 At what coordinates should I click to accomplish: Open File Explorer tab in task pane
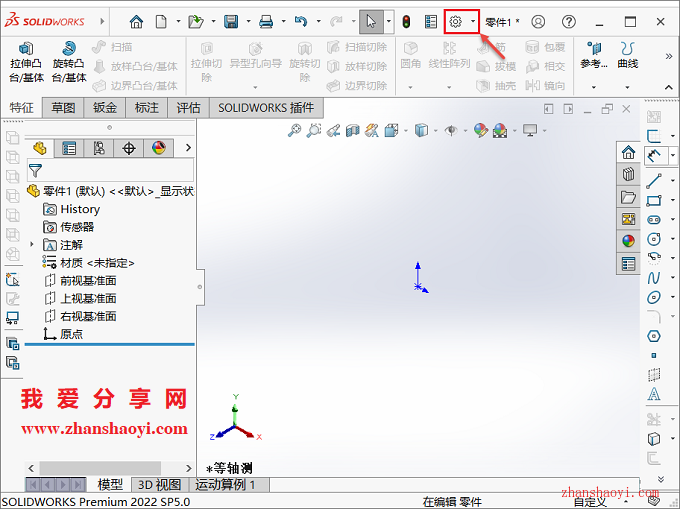[x=628, y=197]
